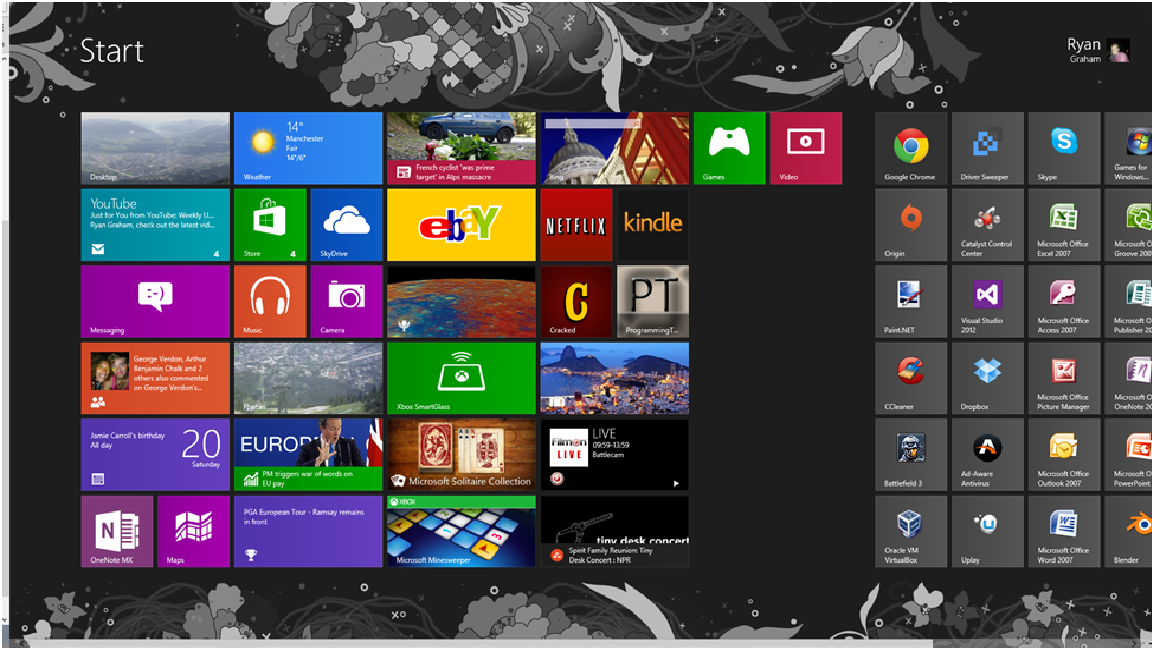This screenshot has height=648, width=1152.
Task: Open Microsoft Minesweeper
Action: [460, 530]
